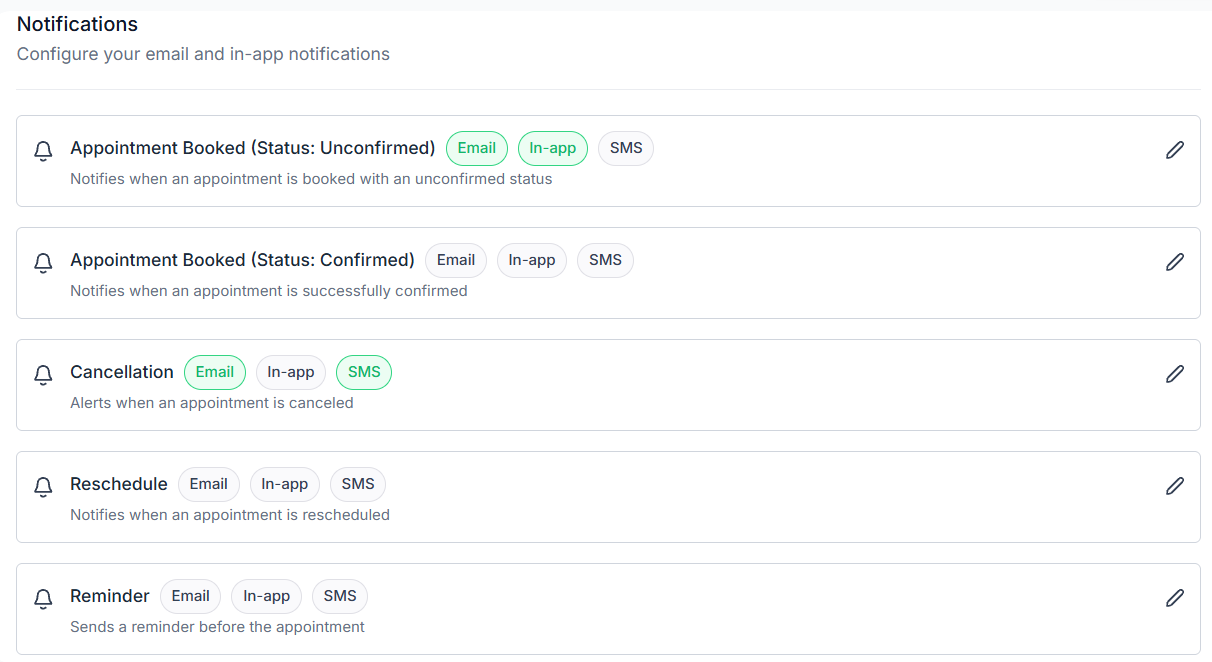Disable Email for Cancellation alerts

pos(214,372)
